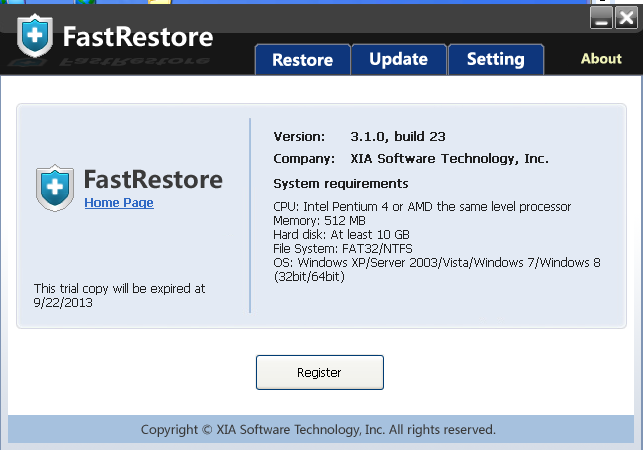Click the CPU requirement line
This screenshot has width=643, height=450.
pos(421,206)
